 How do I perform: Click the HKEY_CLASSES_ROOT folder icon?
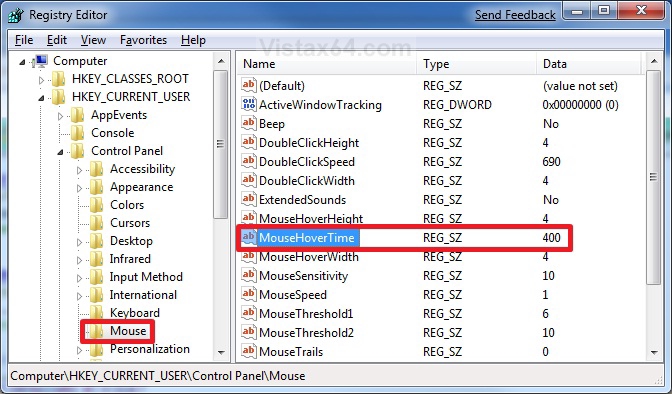pyautogui.click(x=58, y=79)
